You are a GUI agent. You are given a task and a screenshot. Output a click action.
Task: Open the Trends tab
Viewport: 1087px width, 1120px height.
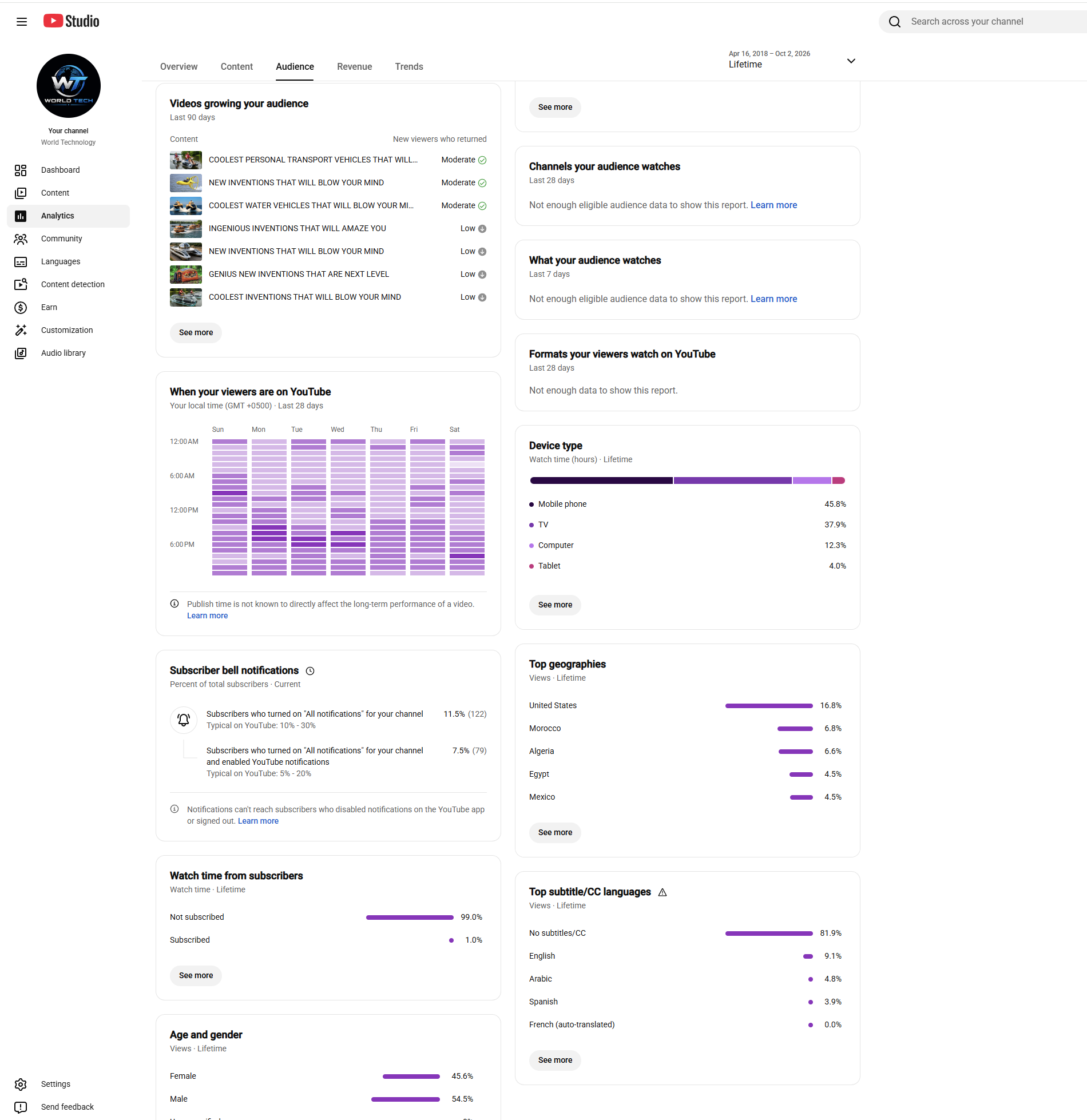tap(409, 66)
